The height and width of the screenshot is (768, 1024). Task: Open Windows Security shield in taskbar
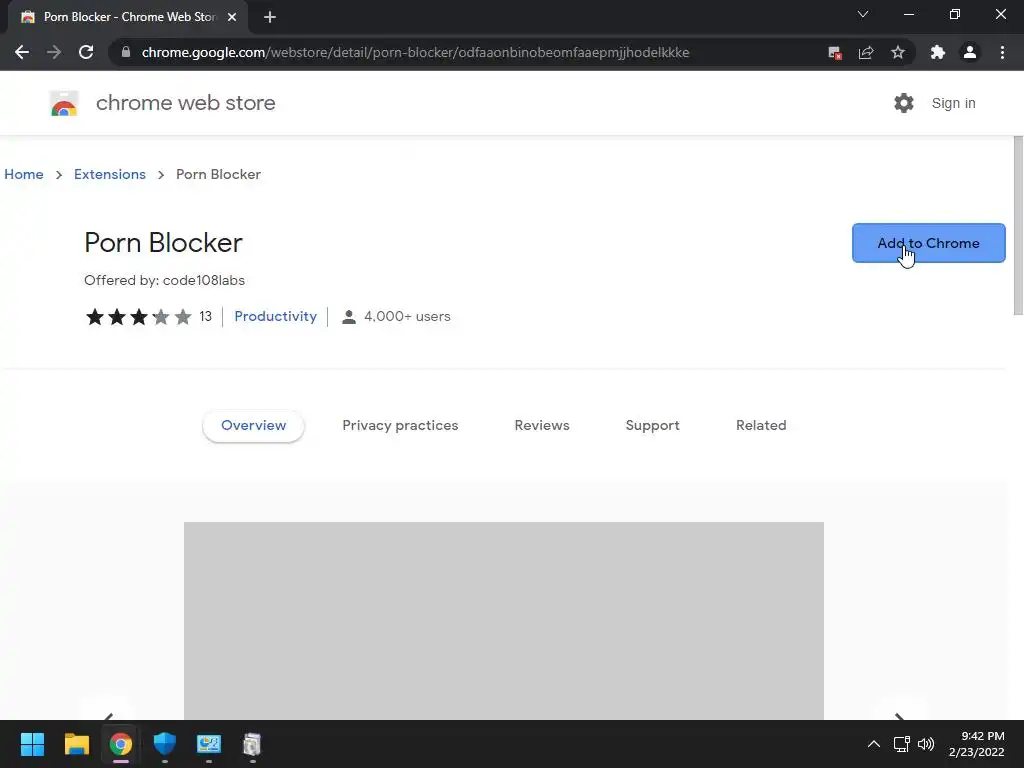tap(165, 744)
